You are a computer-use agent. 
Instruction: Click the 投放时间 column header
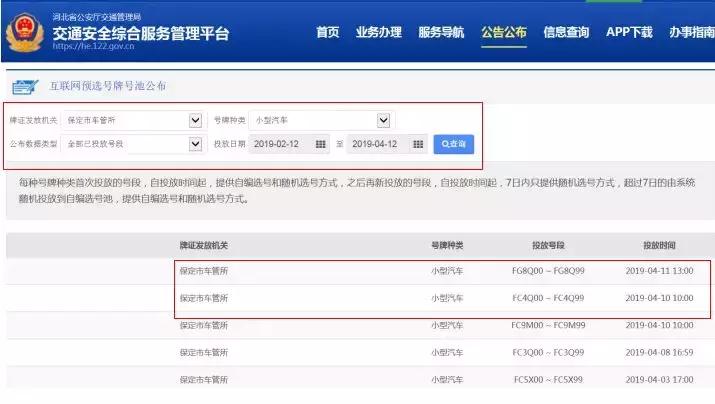click(659, 245)
